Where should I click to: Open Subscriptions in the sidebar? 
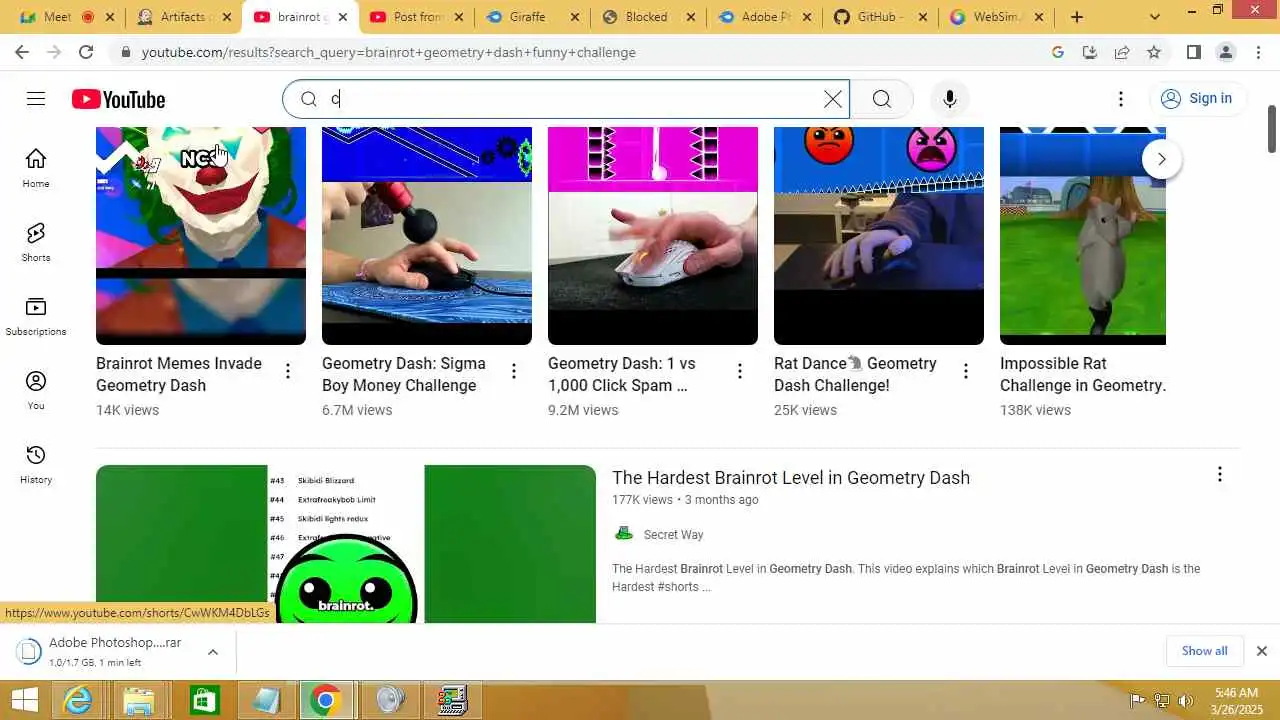(36, 316)
